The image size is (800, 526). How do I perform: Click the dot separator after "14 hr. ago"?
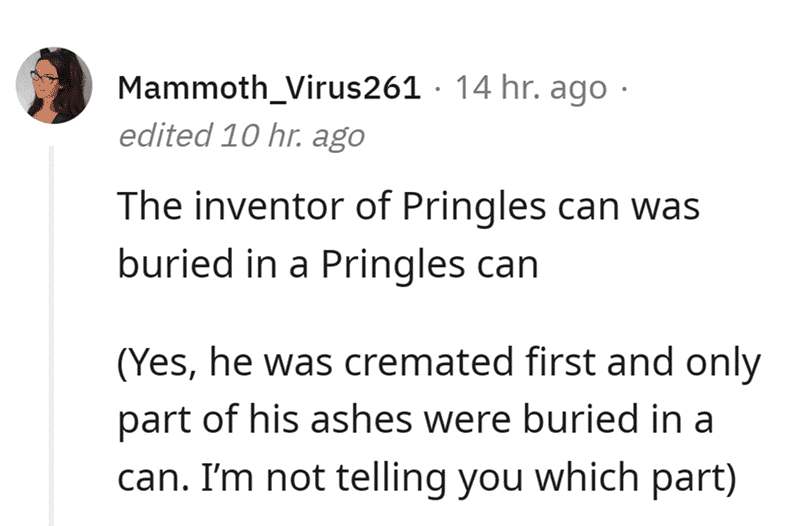622,88
